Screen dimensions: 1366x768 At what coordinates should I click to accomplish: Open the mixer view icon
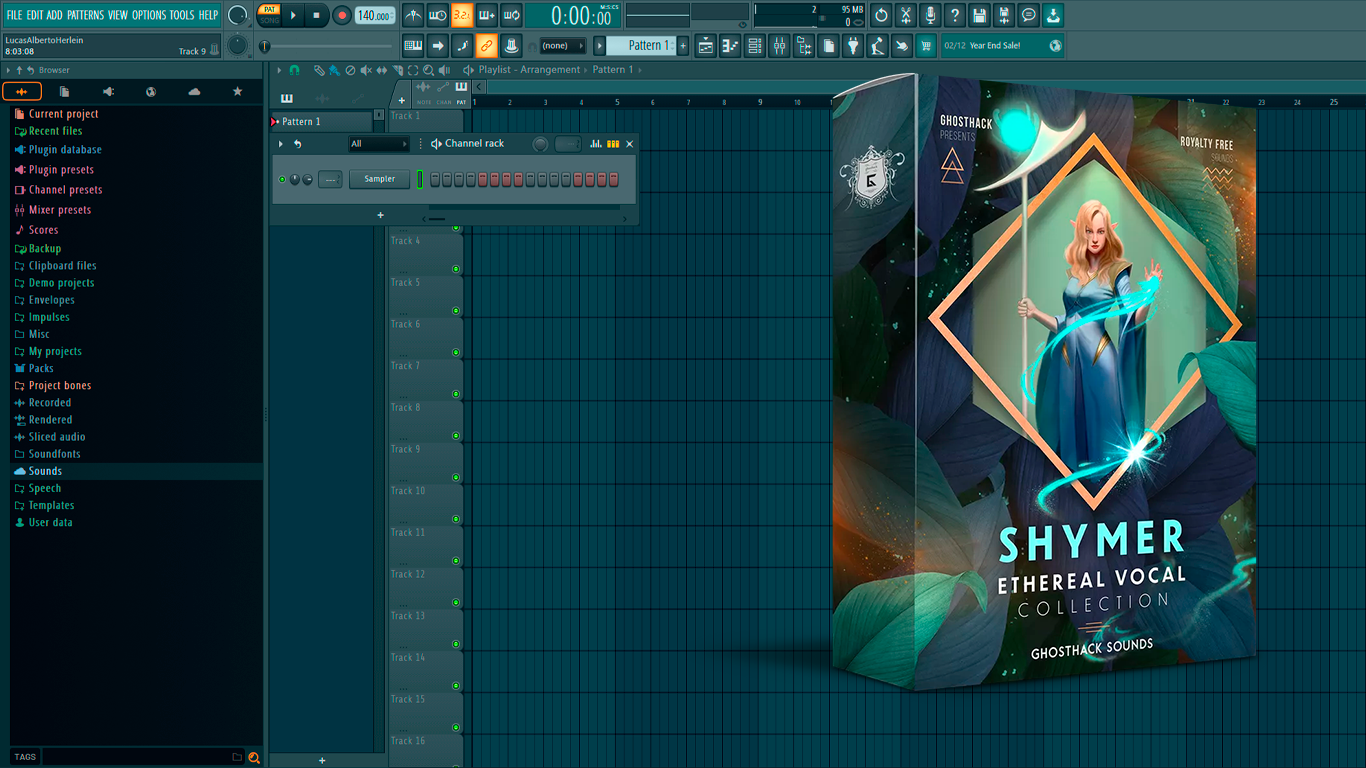click(x=779, y=45)
